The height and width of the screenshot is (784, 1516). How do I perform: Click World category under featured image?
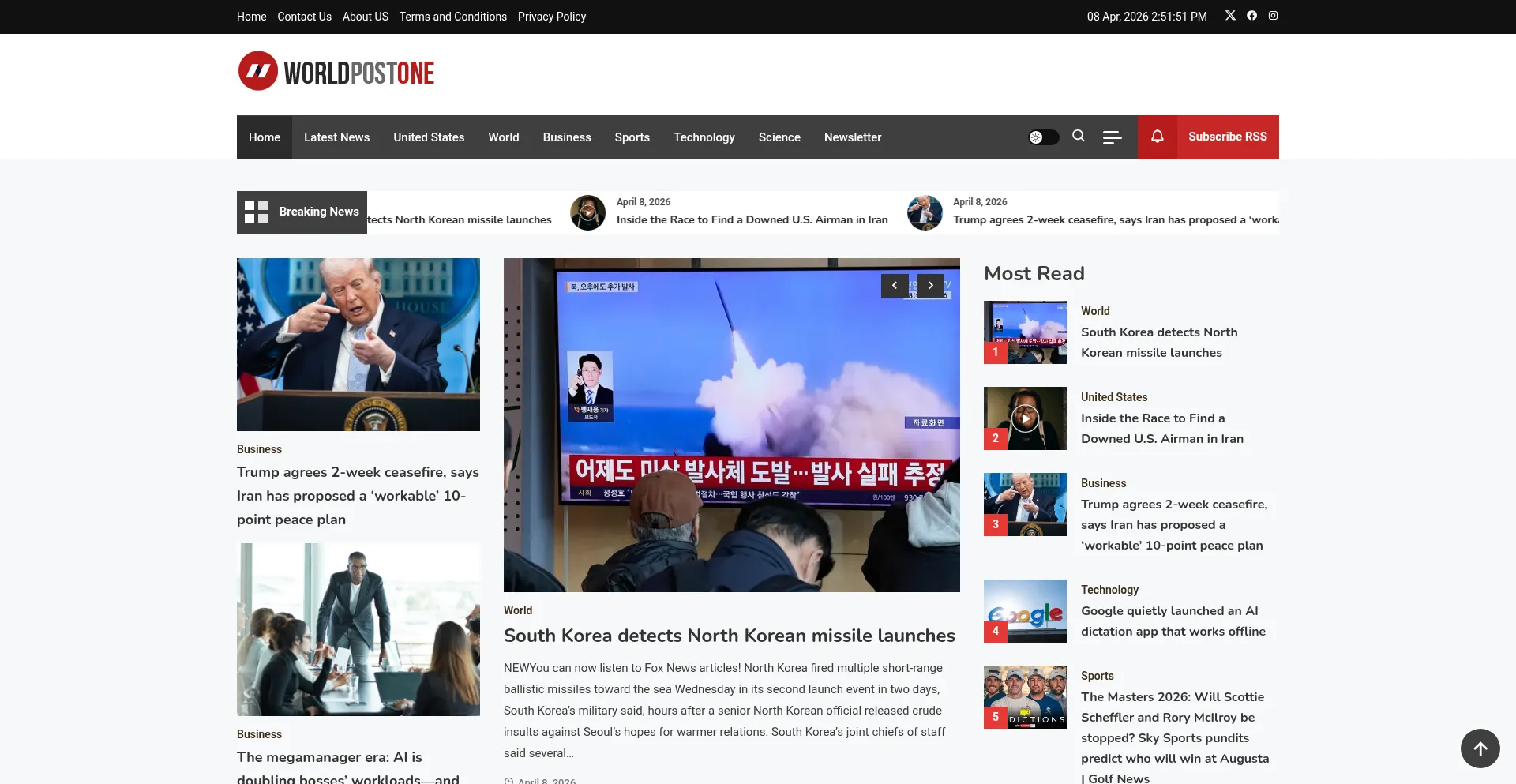[x=518, y=610]
